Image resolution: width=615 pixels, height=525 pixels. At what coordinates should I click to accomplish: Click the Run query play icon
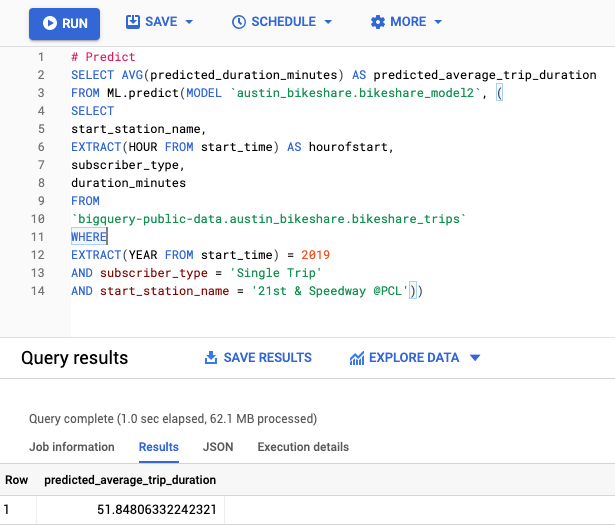[49, 22]
